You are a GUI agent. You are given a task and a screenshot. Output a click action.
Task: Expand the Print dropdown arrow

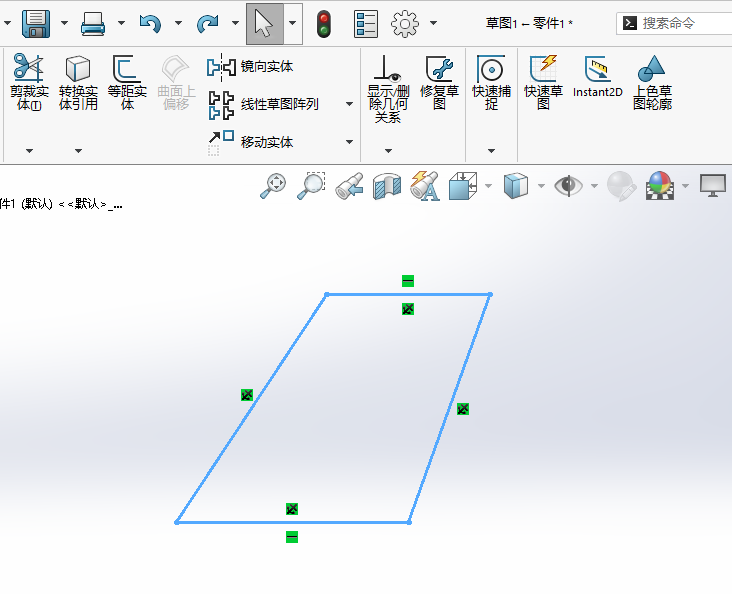(x=121, y=22)
